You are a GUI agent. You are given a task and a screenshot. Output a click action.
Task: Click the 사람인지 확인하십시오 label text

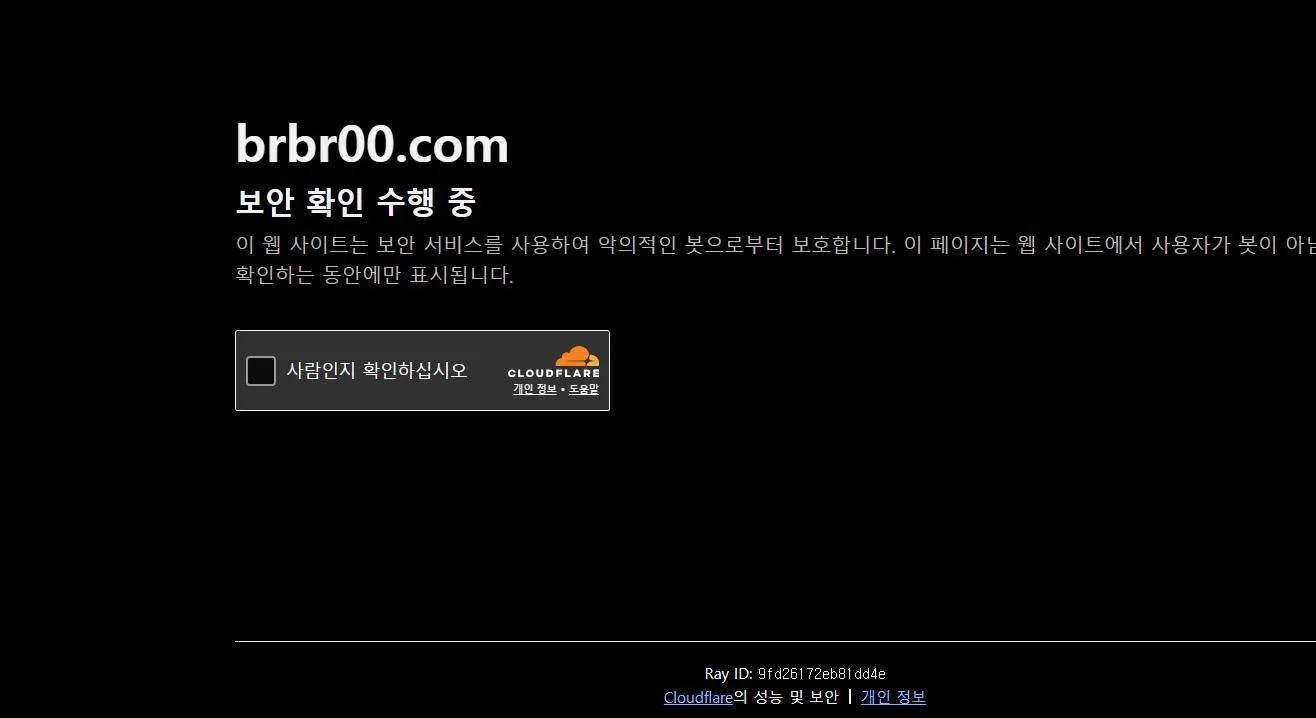coord(377,370)
